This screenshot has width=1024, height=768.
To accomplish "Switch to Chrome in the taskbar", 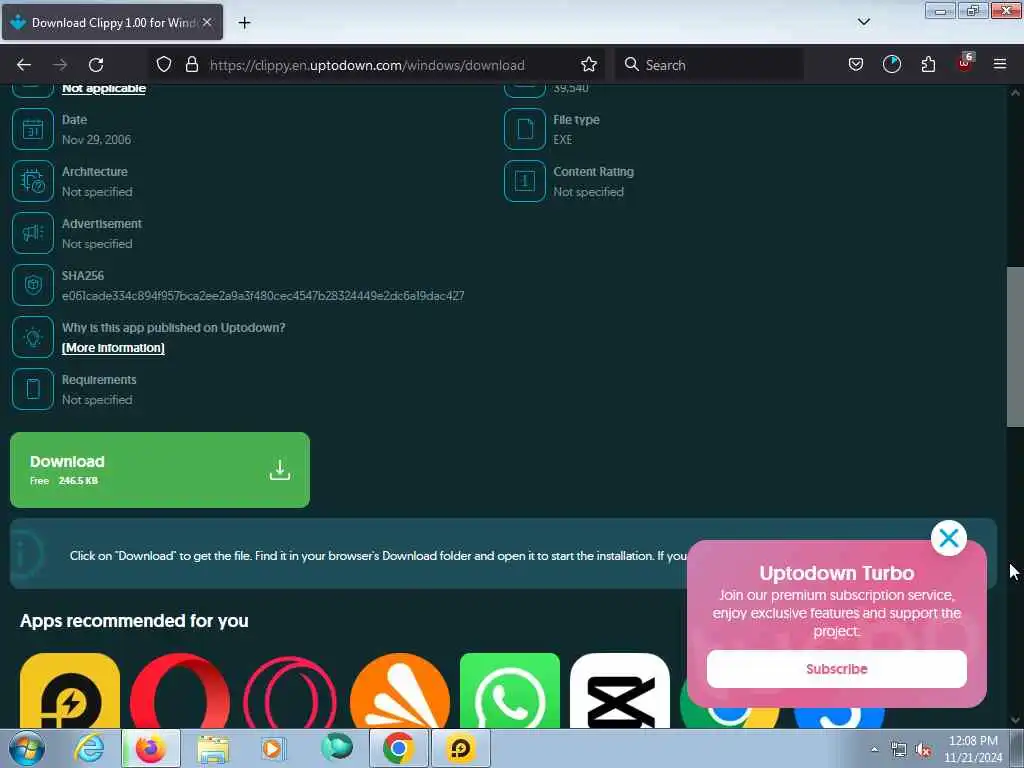I will coord(398,748).
